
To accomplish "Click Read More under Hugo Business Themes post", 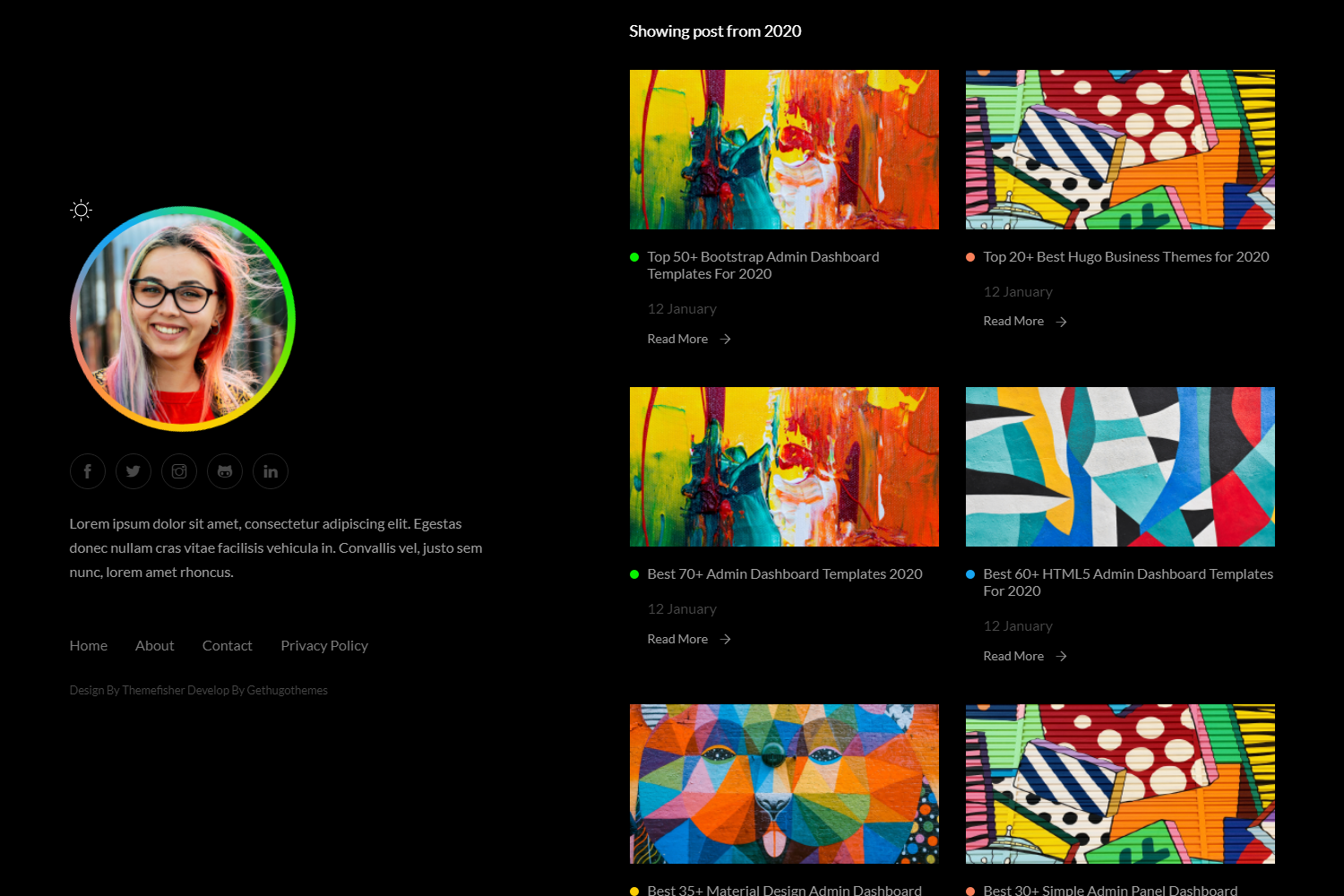I will 1013,321.
